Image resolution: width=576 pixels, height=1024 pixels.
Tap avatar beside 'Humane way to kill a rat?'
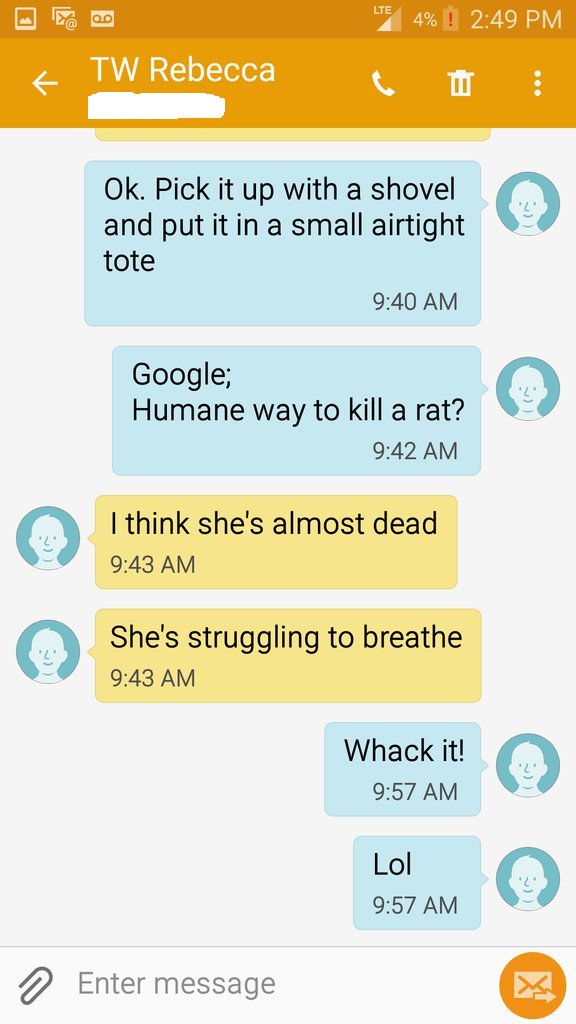[528, 389]
